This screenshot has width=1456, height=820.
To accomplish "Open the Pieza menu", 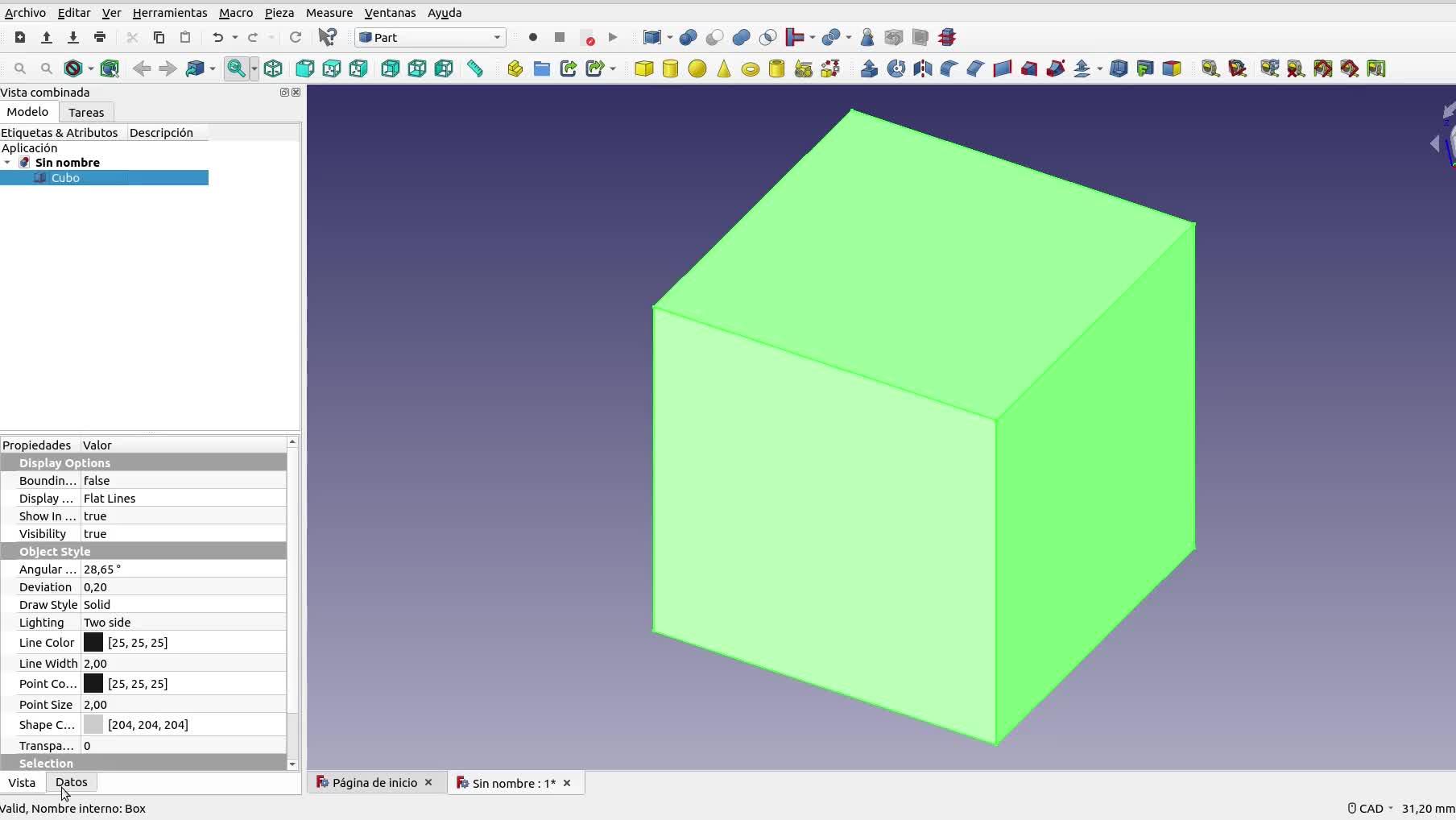I will 279,13.
